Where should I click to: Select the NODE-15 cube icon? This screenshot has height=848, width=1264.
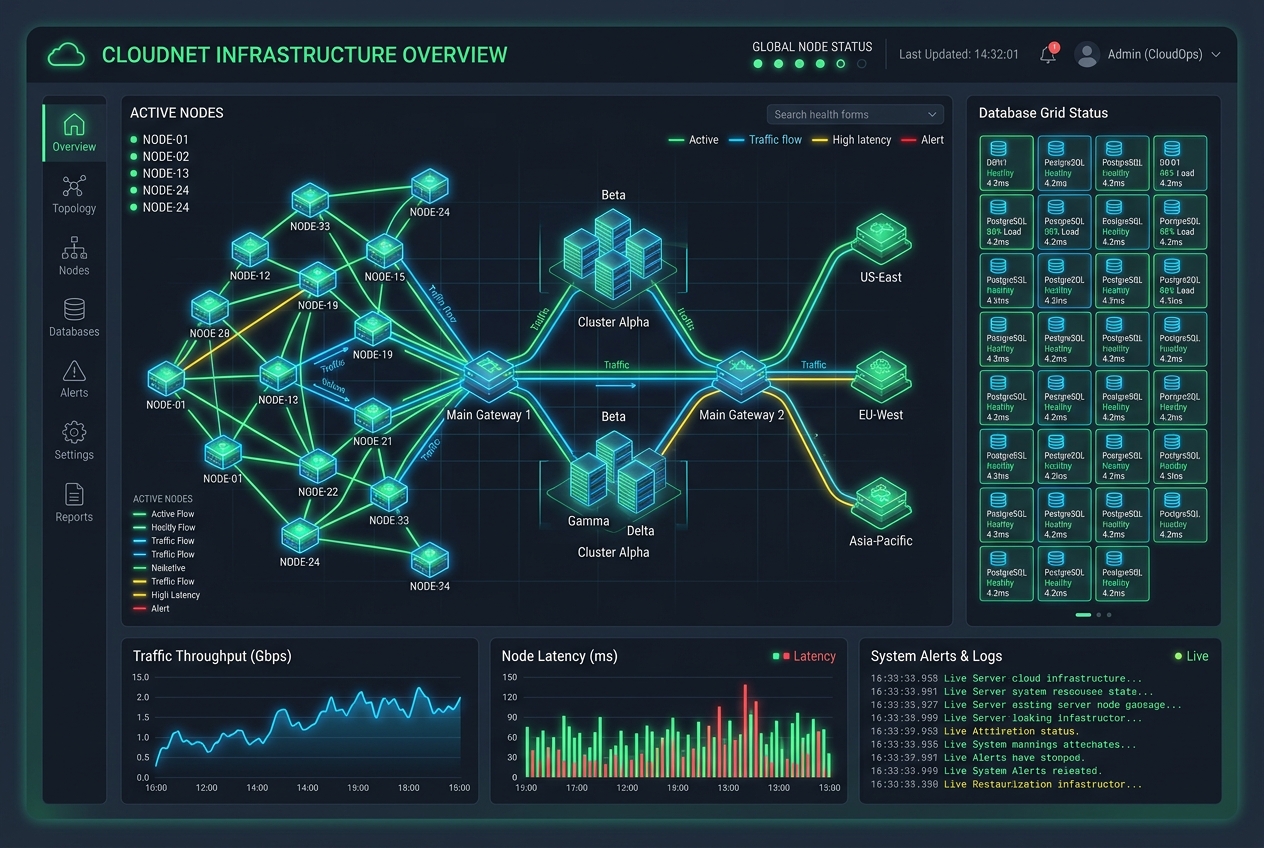pos(384,251)
